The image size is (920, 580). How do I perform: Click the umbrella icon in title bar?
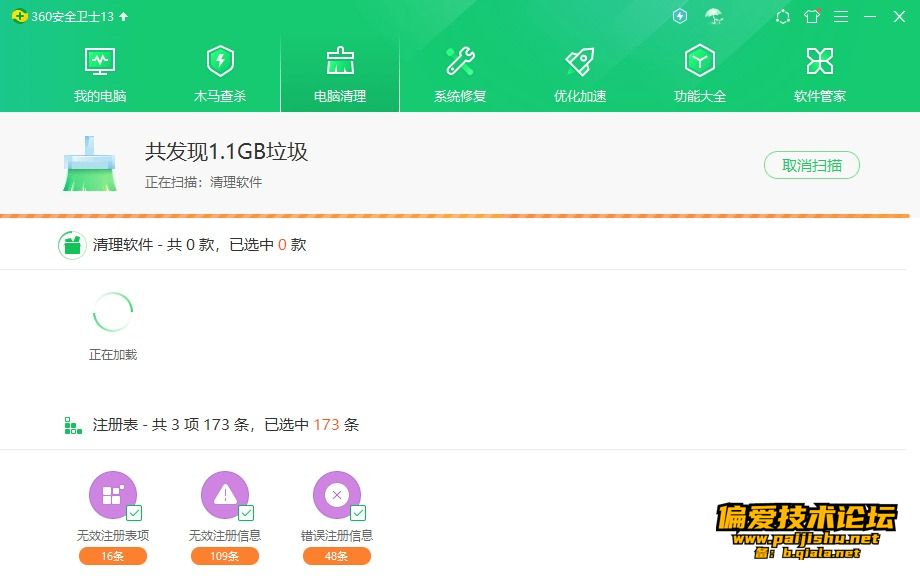(x=714, y=16)
